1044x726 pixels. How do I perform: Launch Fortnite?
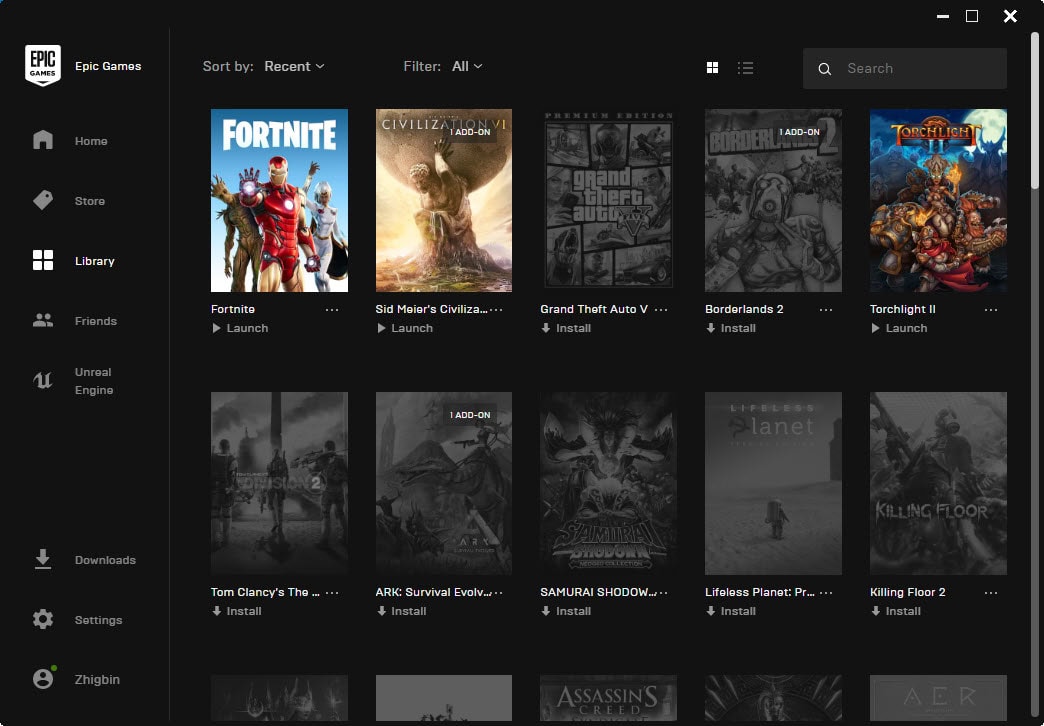240,328
